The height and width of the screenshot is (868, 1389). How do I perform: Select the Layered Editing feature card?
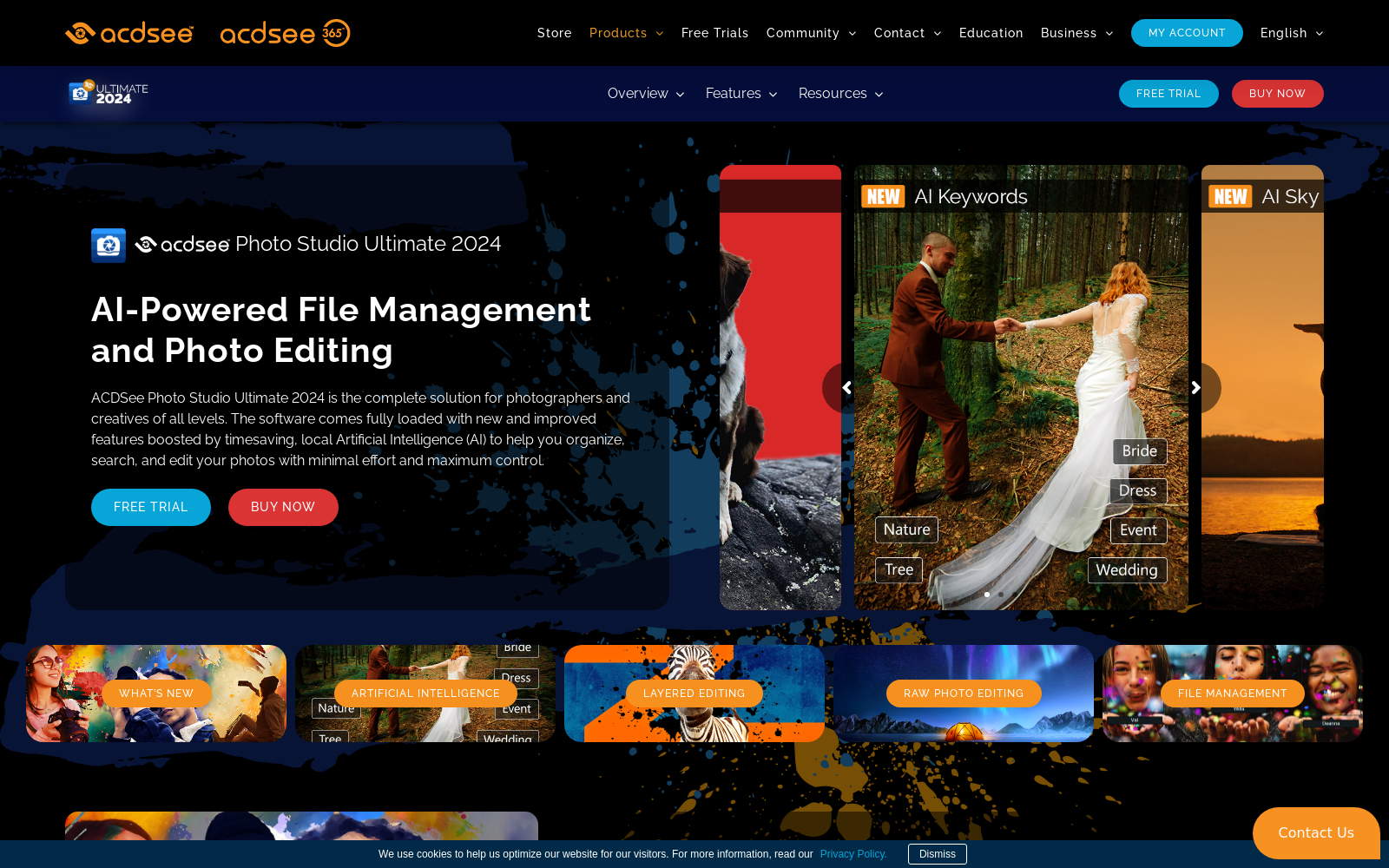coord(694,694)
